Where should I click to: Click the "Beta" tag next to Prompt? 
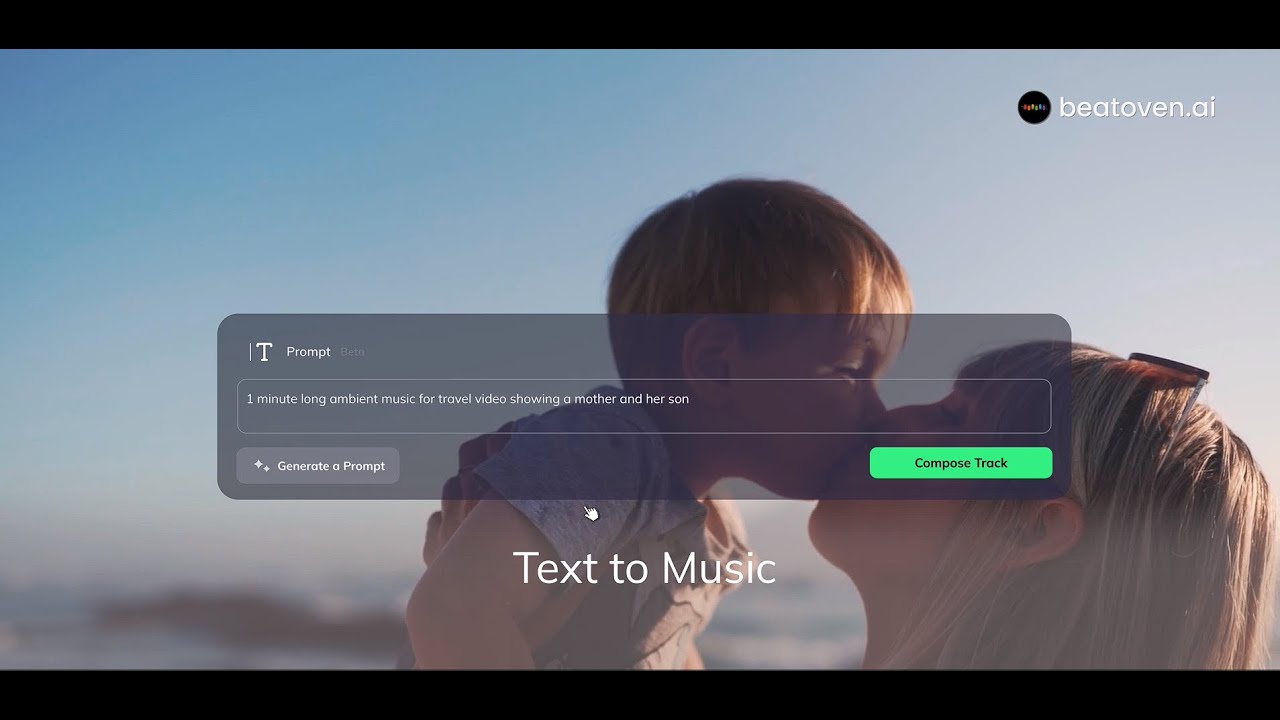(x=352, y=352)
